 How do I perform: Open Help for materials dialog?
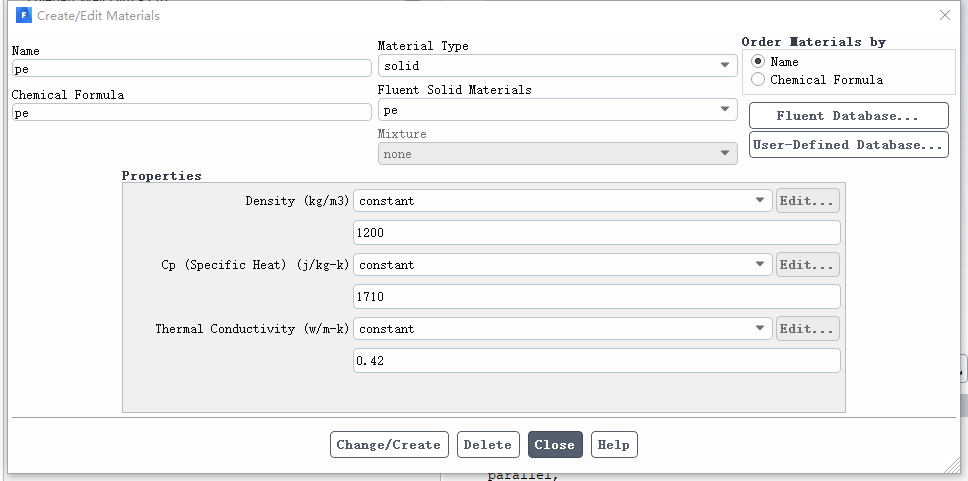[x=614, y=445]
